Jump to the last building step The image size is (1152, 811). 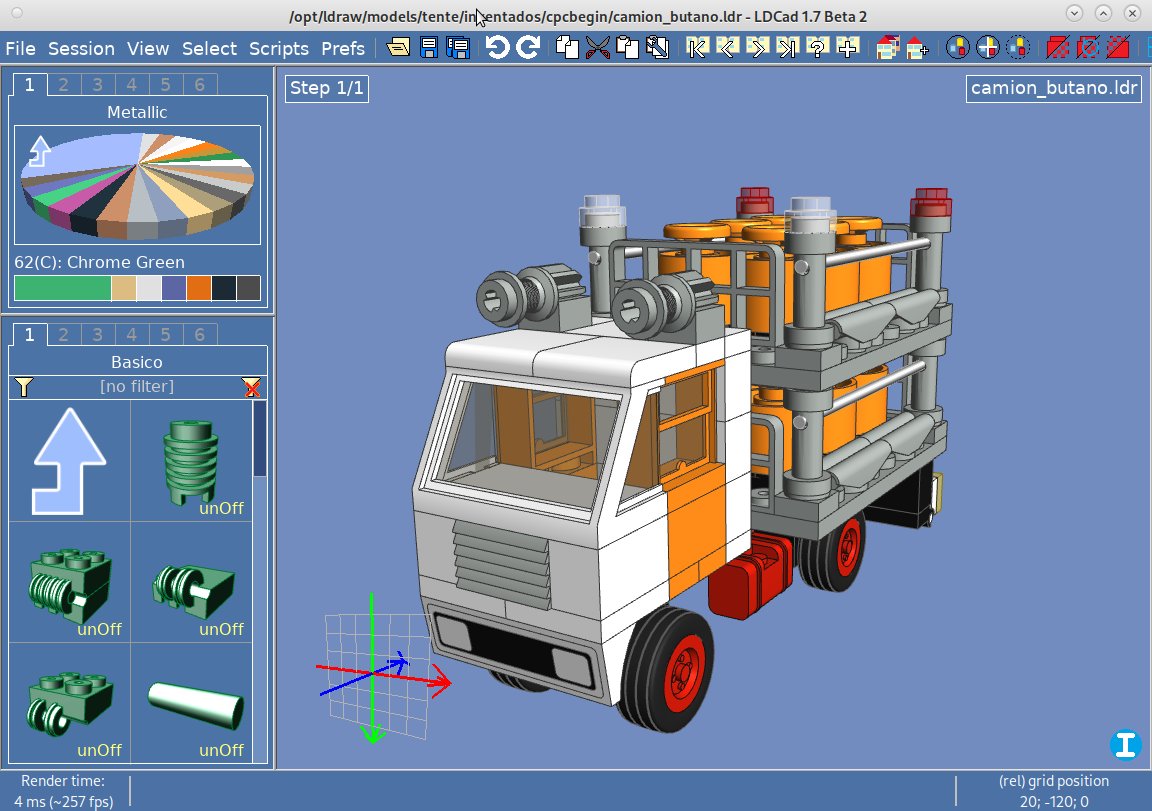[787, 48]
